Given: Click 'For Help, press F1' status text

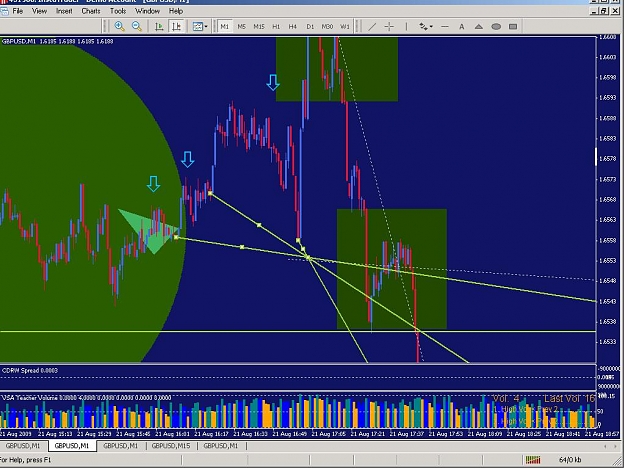Looking at the screenshot, I should 25,460.
